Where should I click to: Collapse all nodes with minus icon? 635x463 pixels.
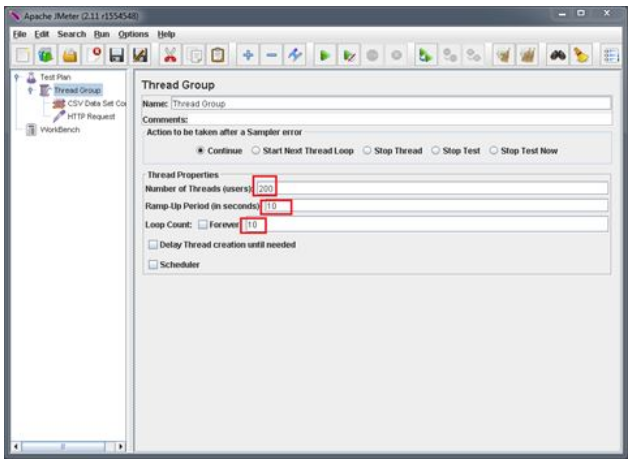271,55
